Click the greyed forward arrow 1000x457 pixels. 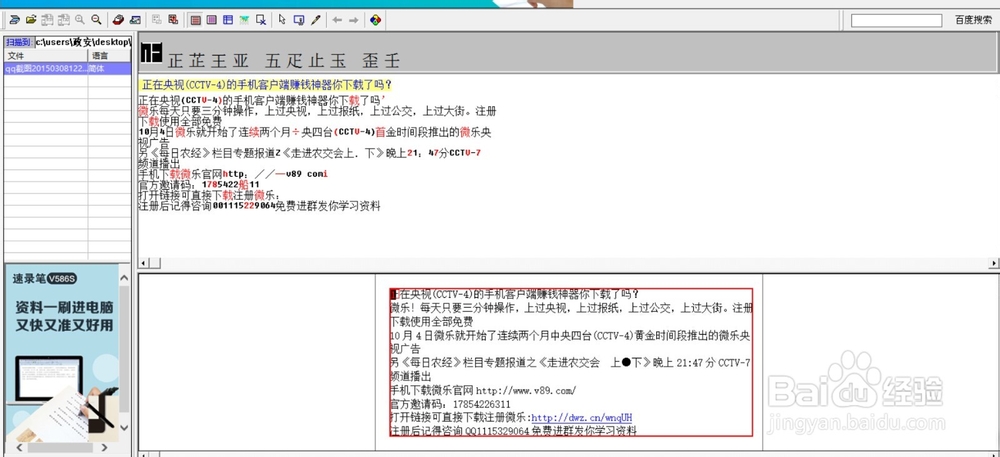coord(353,20)
